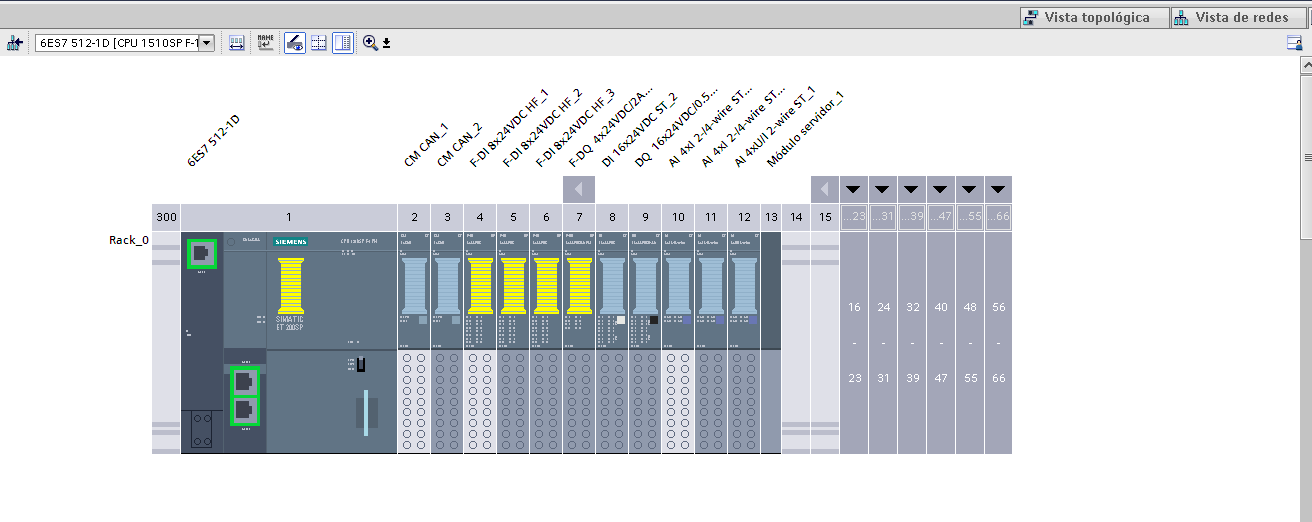This screenshot has width=1312, height=522.
Task: Select the slot range 48 - 55 column
Action: click(x=970, y=342)
